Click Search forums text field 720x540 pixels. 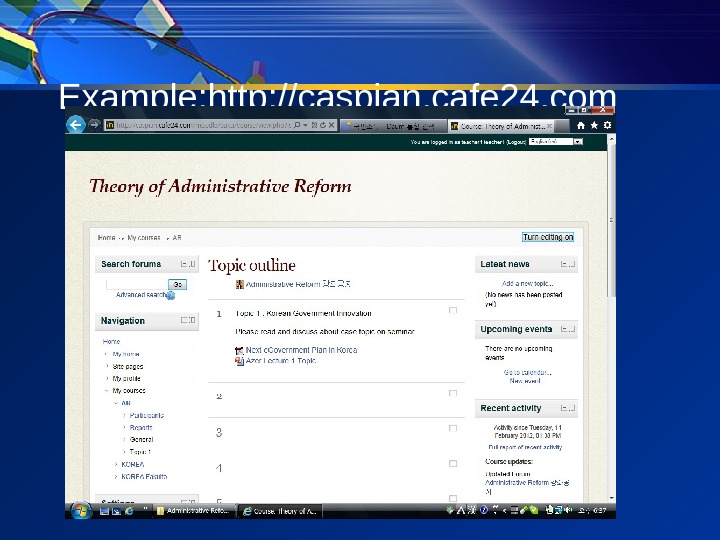click(137, 285)
